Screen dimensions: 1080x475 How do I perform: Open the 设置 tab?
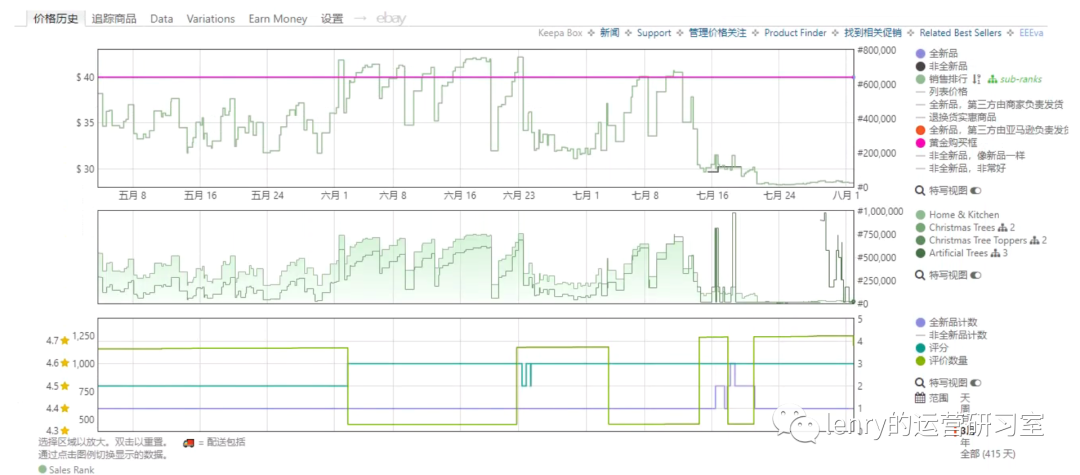[332, 19]
